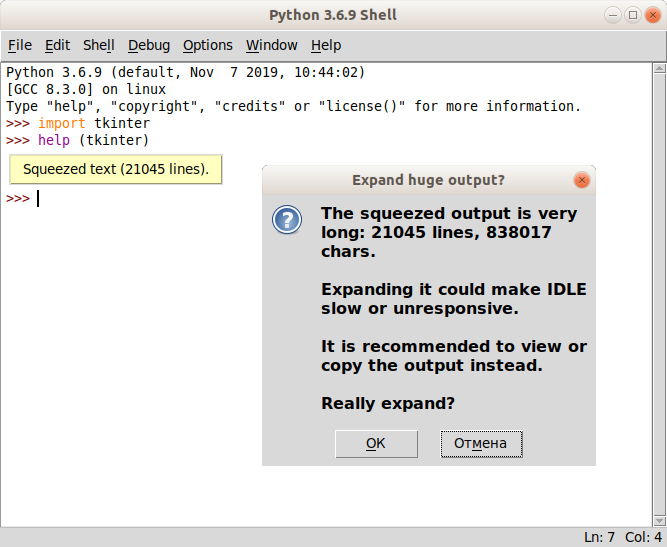Screen dimensions: 667x547
Task: Open the Window menu
Action: pyautogui.click(x=272, y=45)
